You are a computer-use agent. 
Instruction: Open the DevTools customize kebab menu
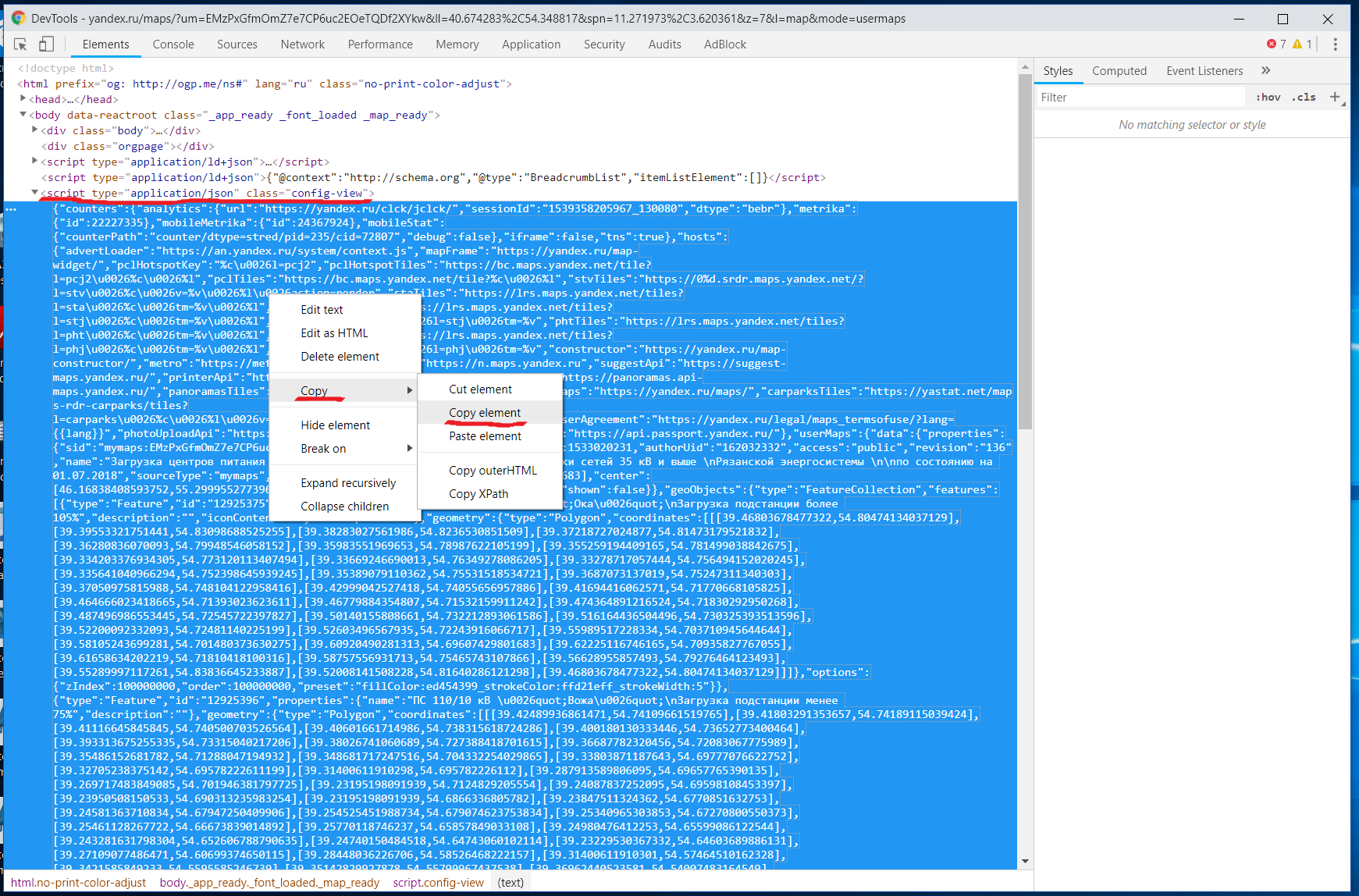1336,44
